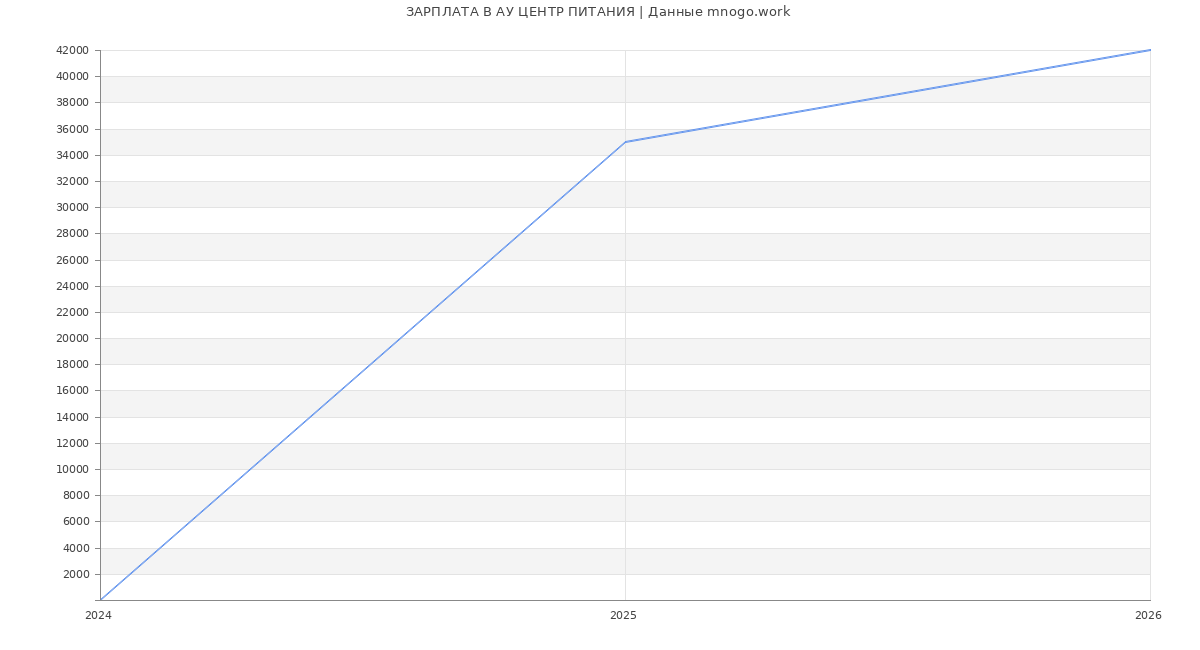
Task: Click the 14000 y-axis label
Action: [x=72, y=417]
